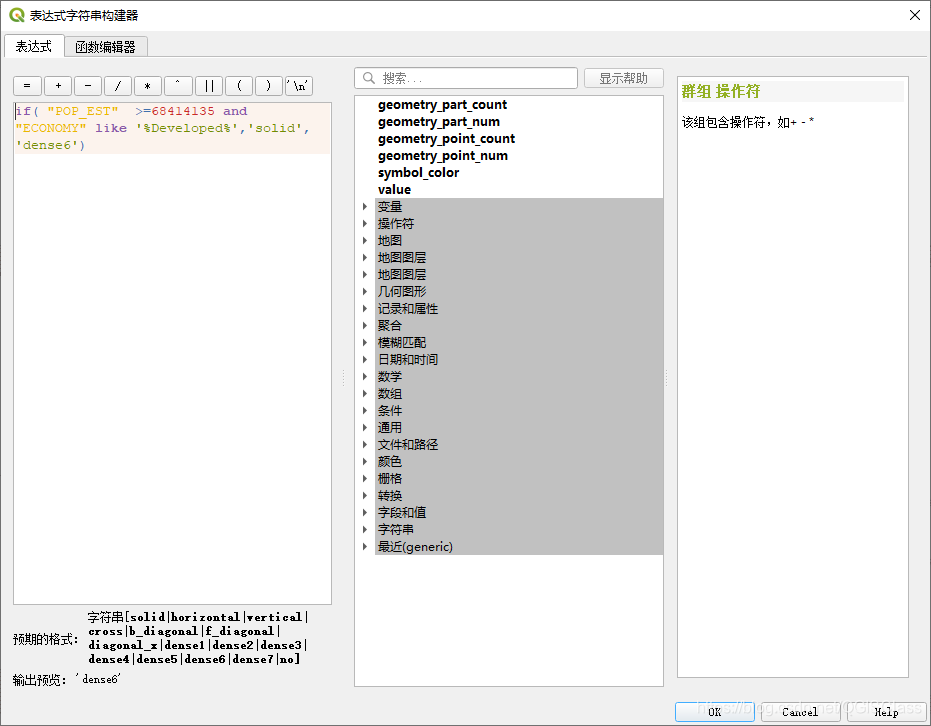
Task: Insert an opening parenthesis
Action: point(239,86)
